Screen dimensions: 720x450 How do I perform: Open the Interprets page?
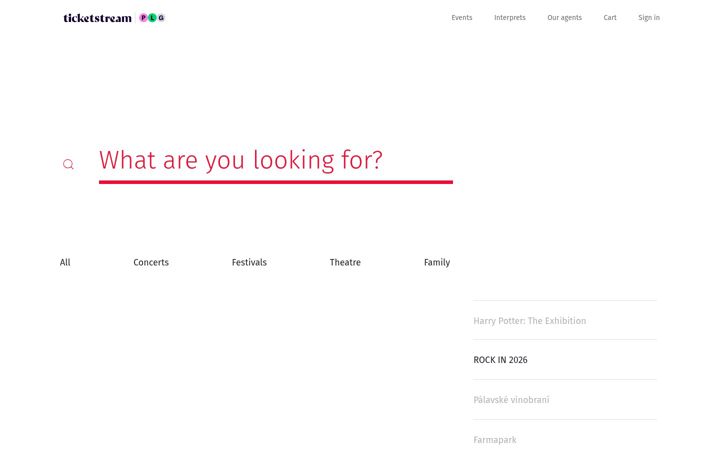(x=510, y=17)
